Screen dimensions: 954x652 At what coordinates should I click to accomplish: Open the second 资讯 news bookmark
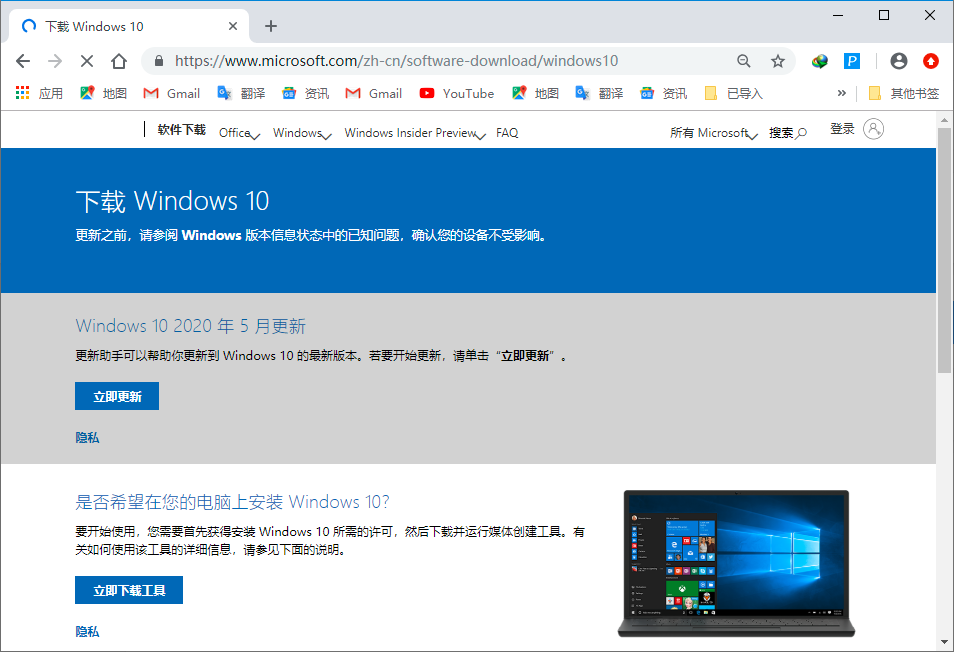(x=663, y=93)
